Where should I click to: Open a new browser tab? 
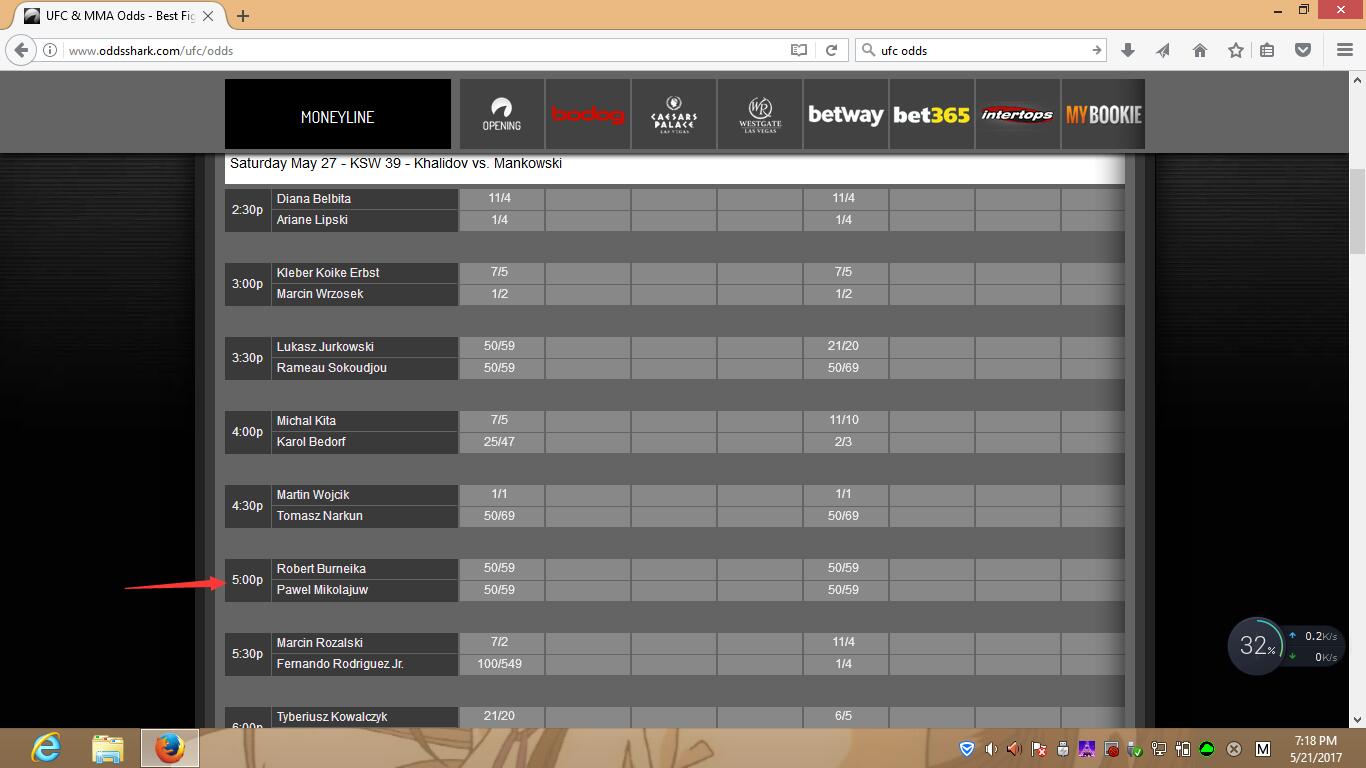click(x=243, y=16)
